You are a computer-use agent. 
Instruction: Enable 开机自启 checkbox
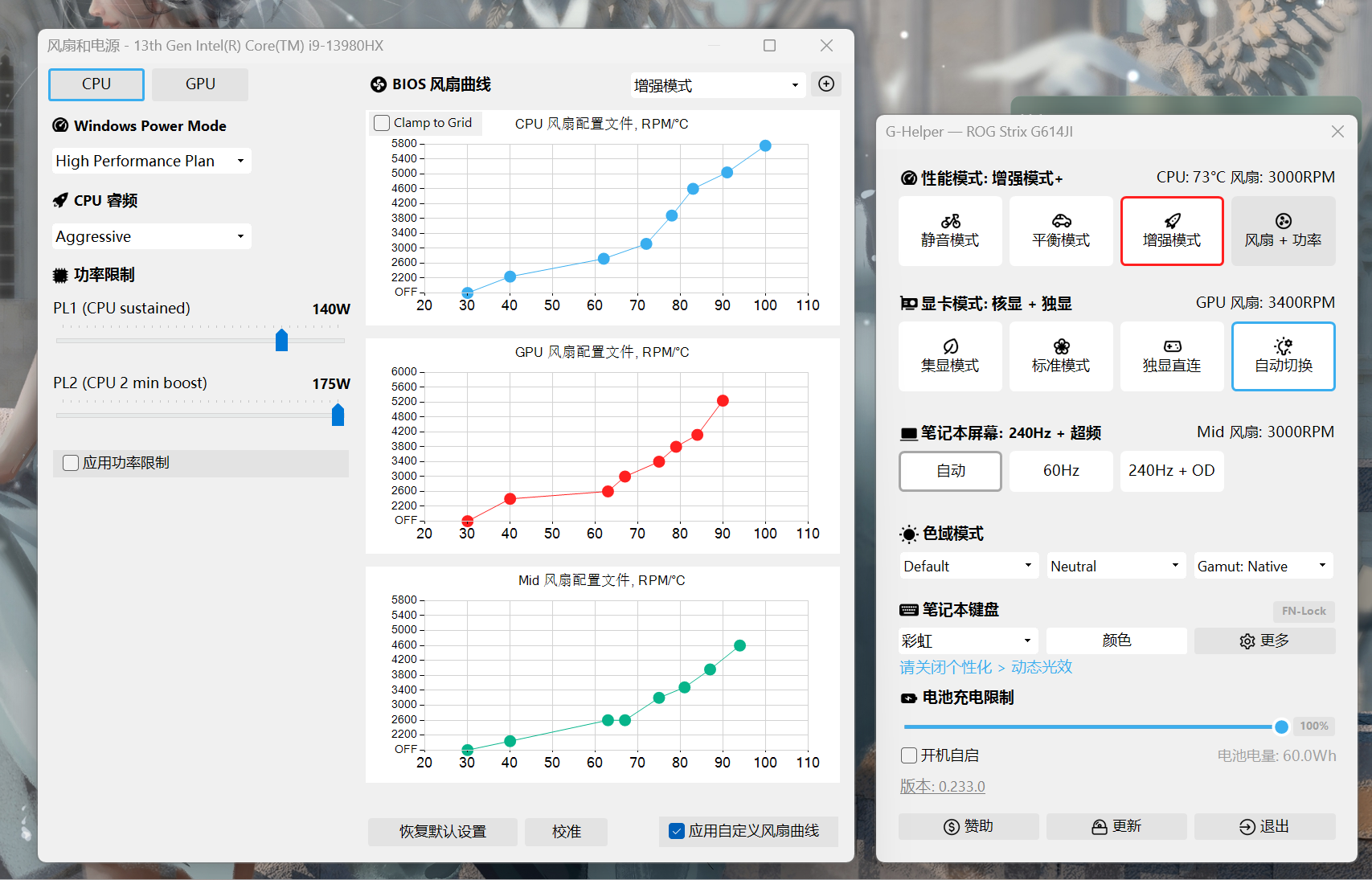tap(909, 755)
